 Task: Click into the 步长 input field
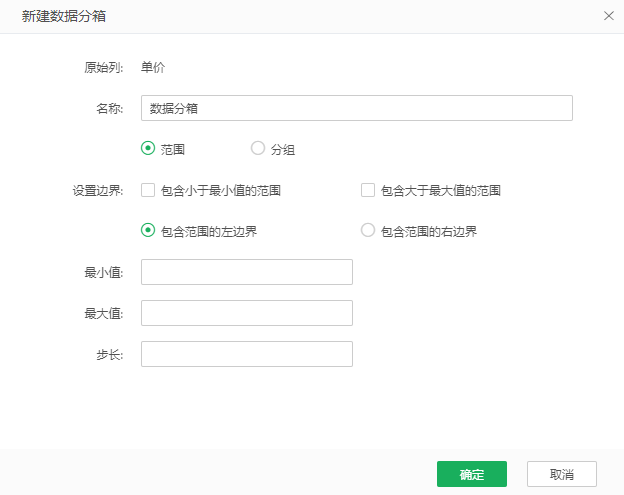point(246,354)
